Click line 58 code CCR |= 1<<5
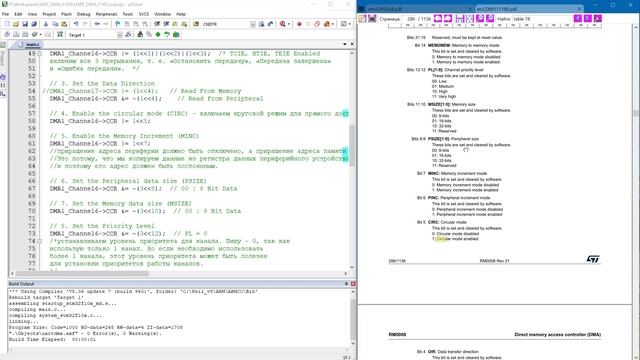The height and width of the screenshot is (360, 640). coord(100,121)
